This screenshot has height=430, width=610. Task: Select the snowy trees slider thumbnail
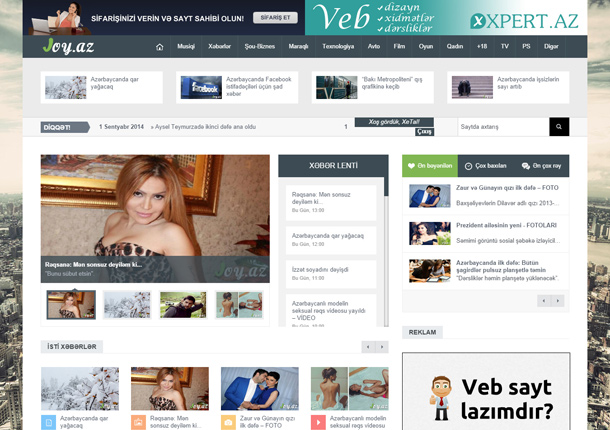click(x=127, y=305)
